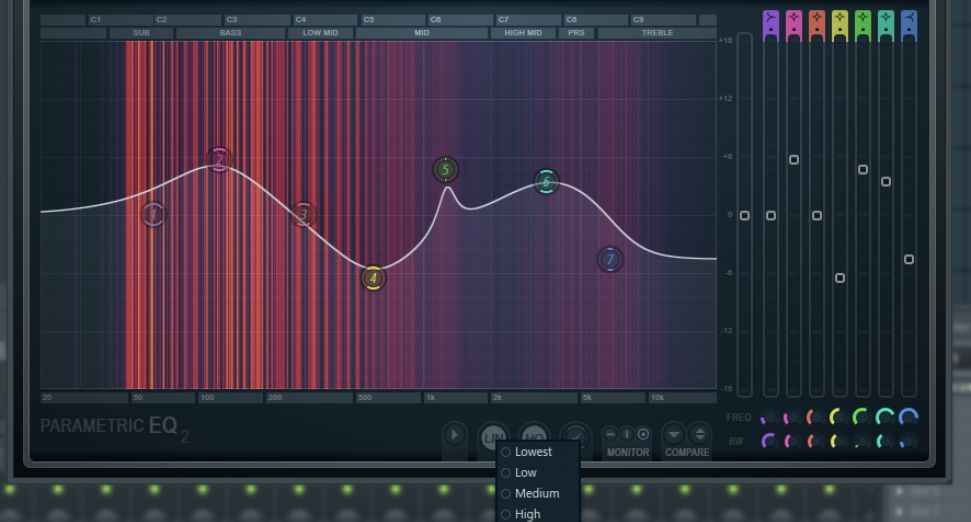
Task: Click the COMPARE label
Action: coord(687,453)
